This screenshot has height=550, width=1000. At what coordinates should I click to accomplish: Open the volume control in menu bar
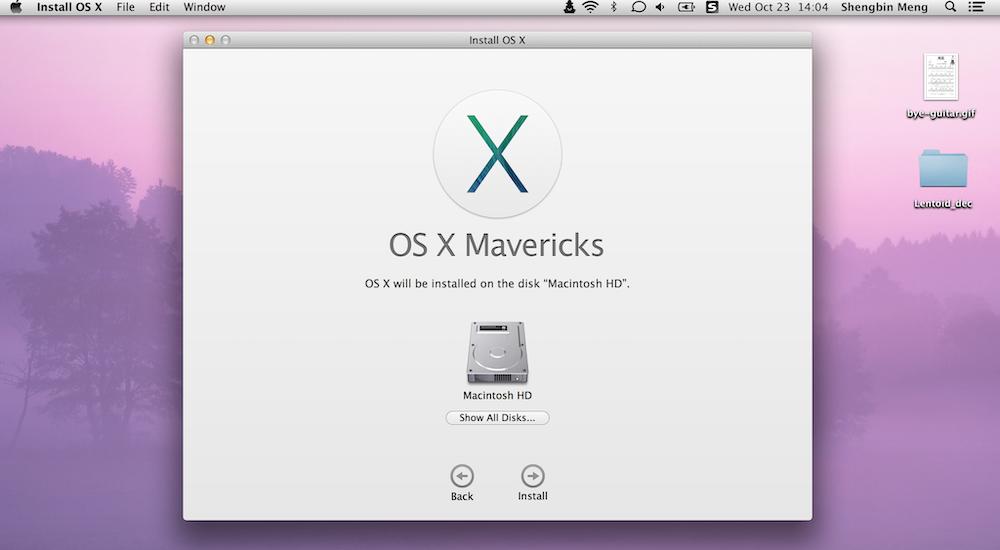point(661,7)
